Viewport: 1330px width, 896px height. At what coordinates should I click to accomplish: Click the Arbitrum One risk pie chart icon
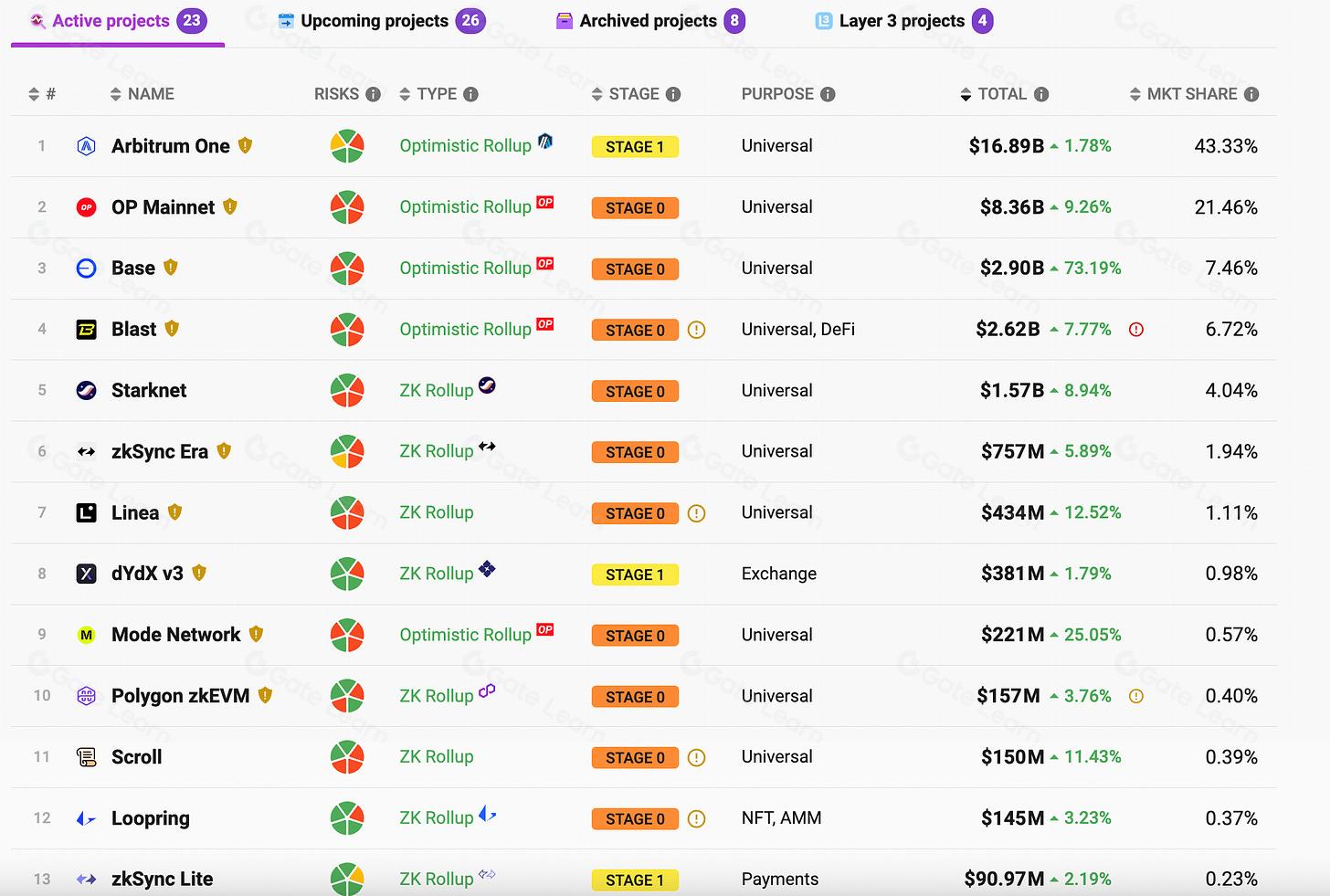[347, 146]
